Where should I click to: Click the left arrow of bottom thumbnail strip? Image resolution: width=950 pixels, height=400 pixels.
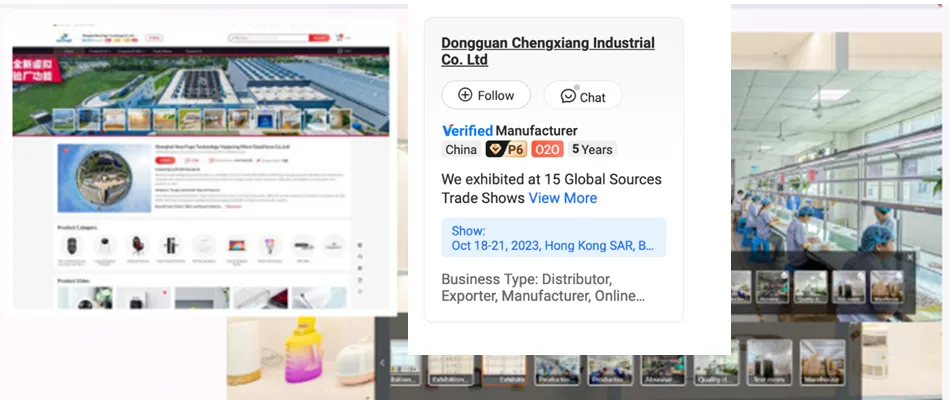coord(382,362)
